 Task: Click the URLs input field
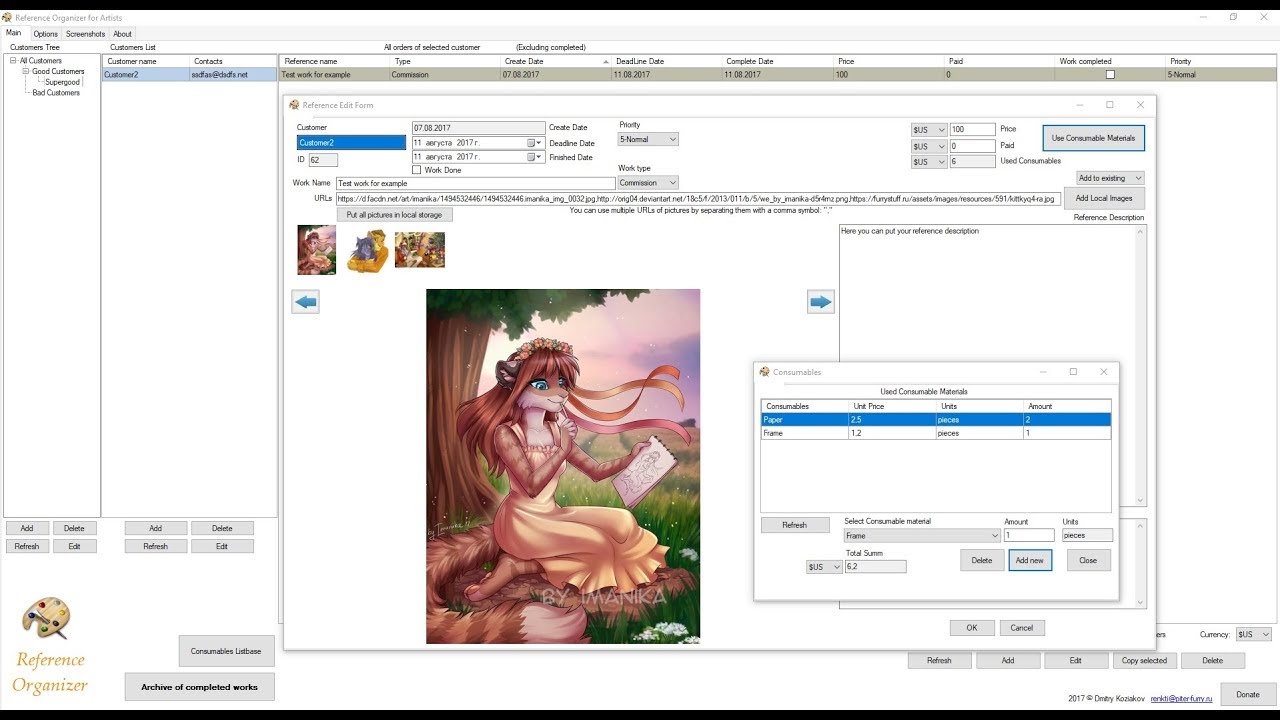(x=698, y=199)
